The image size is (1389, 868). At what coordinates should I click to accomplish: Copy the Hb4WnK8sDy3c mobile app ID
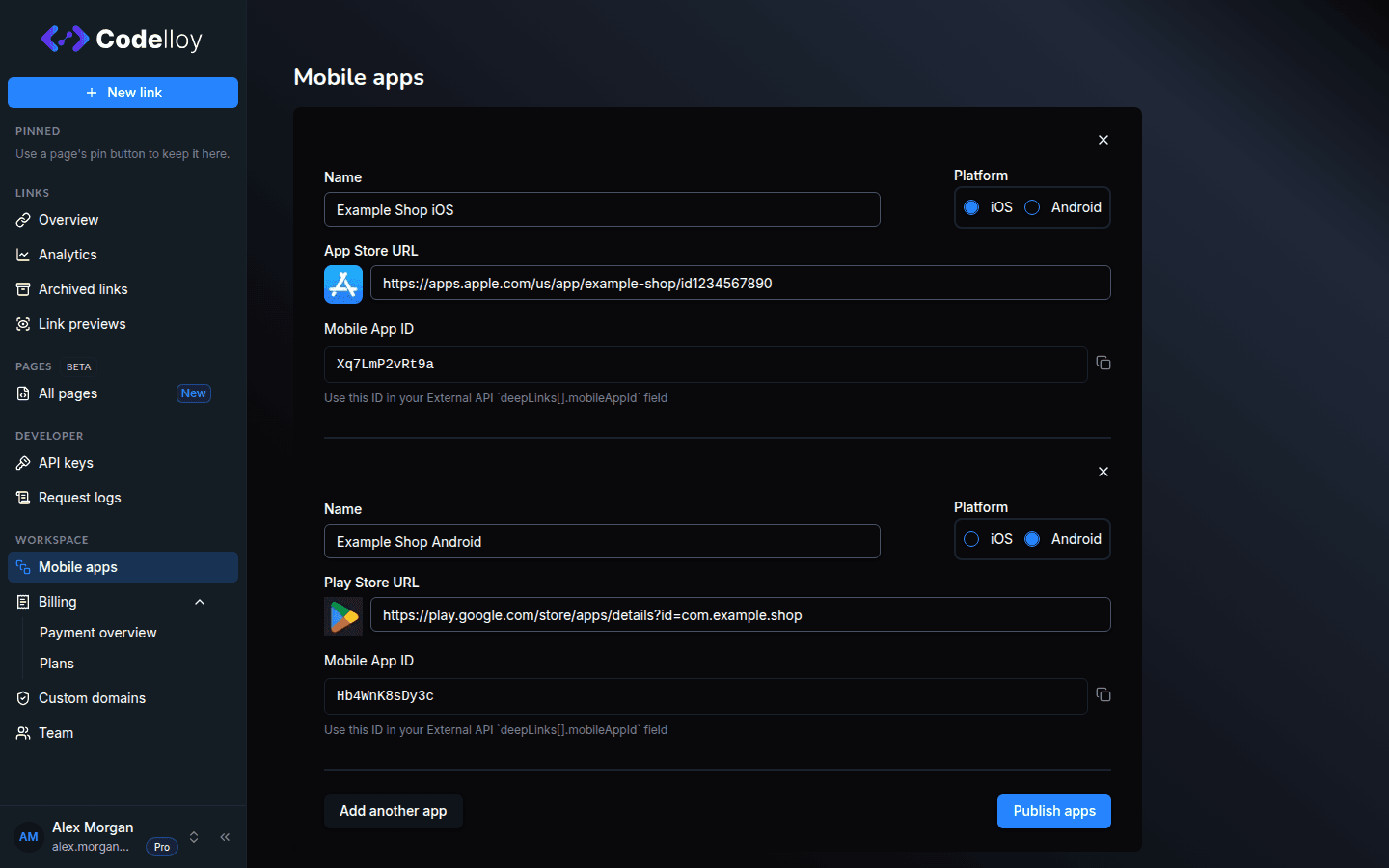(1103, 695)
